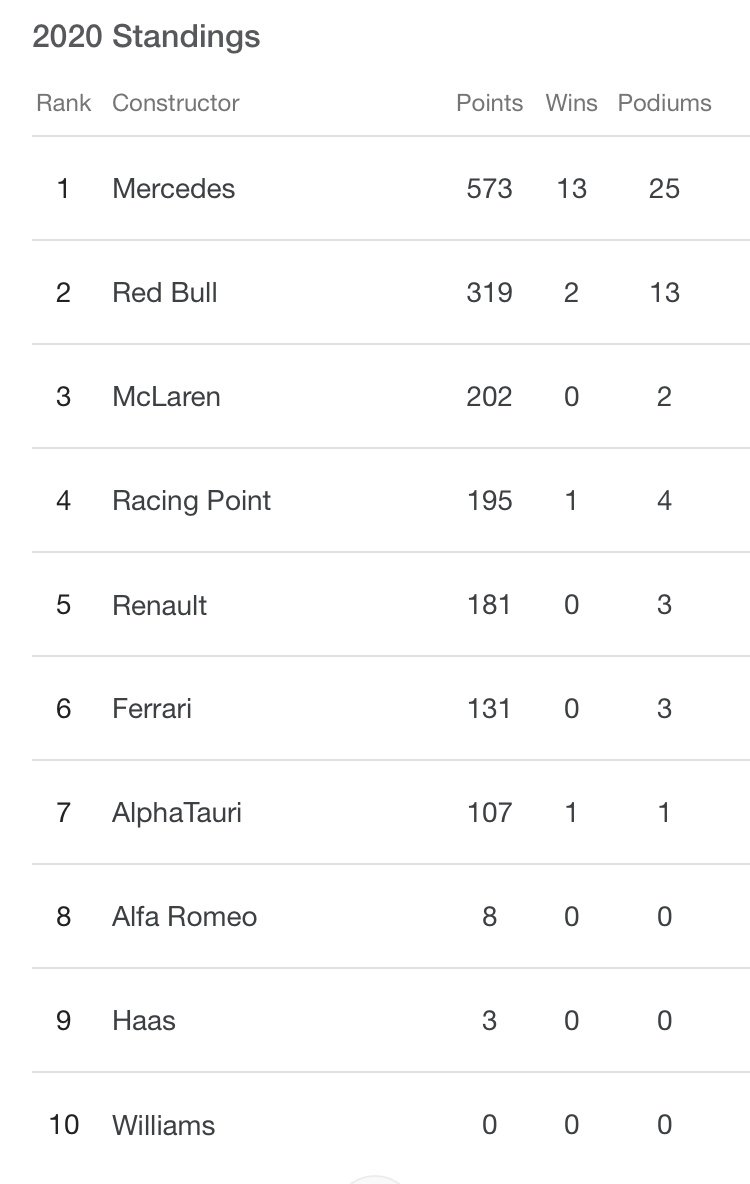Open the Mercedes constructor row
Screen dimensions: 750x1184
pyautogui.click(x=390, y=189)
